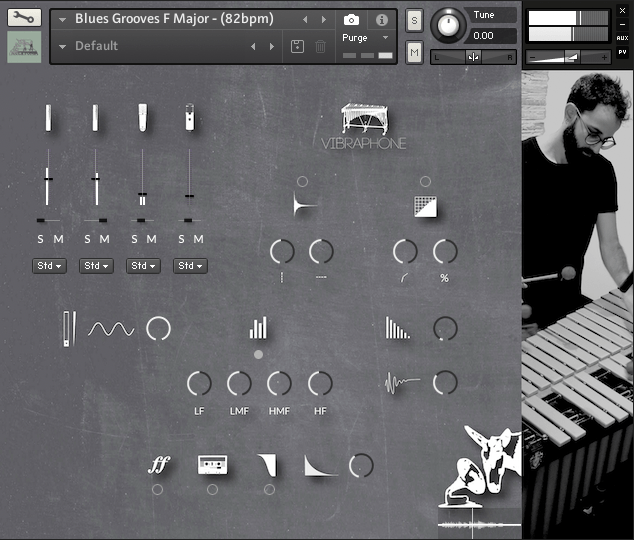Click the PV button
Screen dimensions: 634x540
click(622, 52)
